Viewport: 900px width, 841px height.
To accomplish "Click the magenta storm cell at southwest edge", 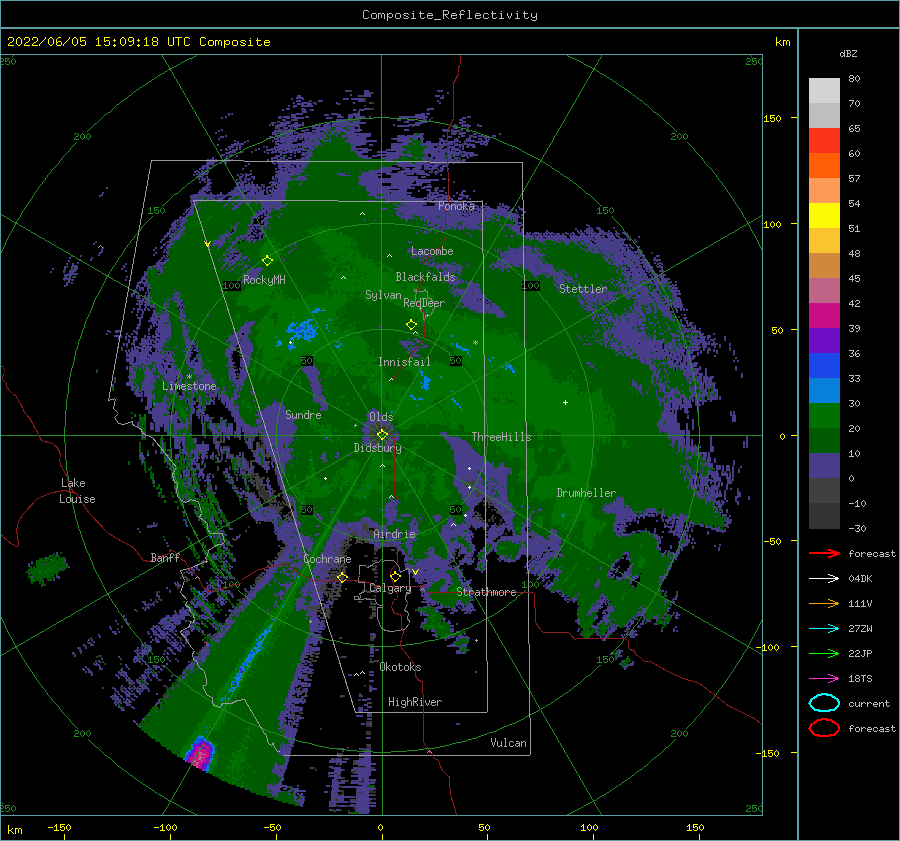I will 200,753.
